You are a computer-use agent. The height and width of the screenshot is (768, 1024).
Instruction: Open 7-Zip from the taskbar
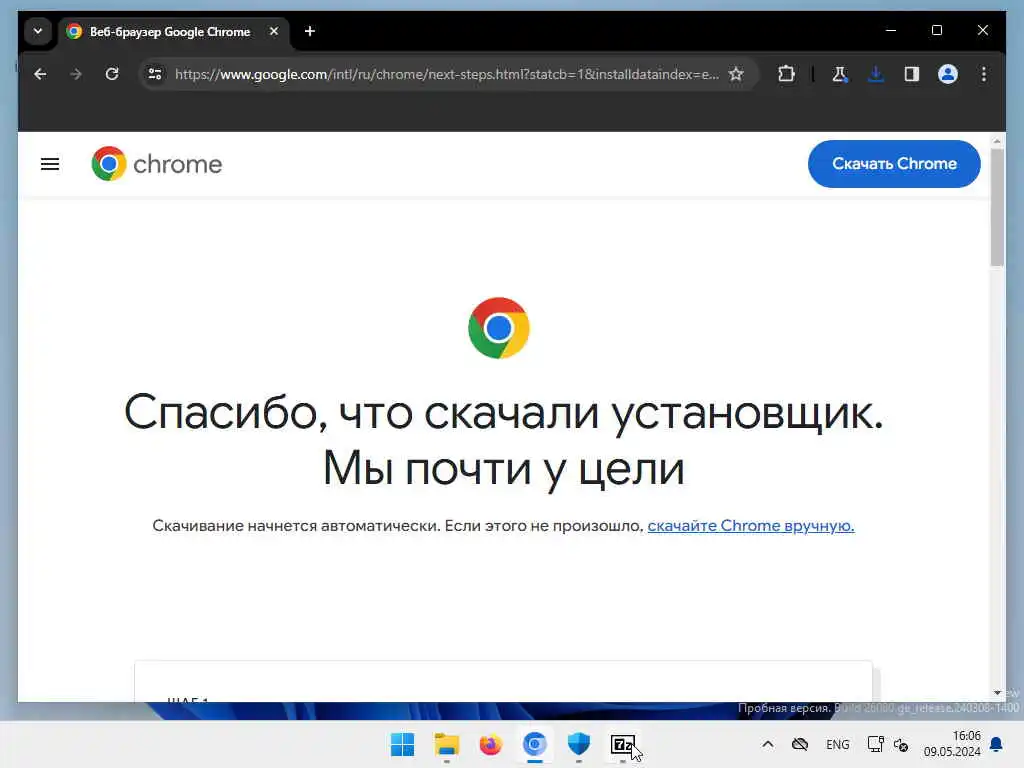pos(622,744)
